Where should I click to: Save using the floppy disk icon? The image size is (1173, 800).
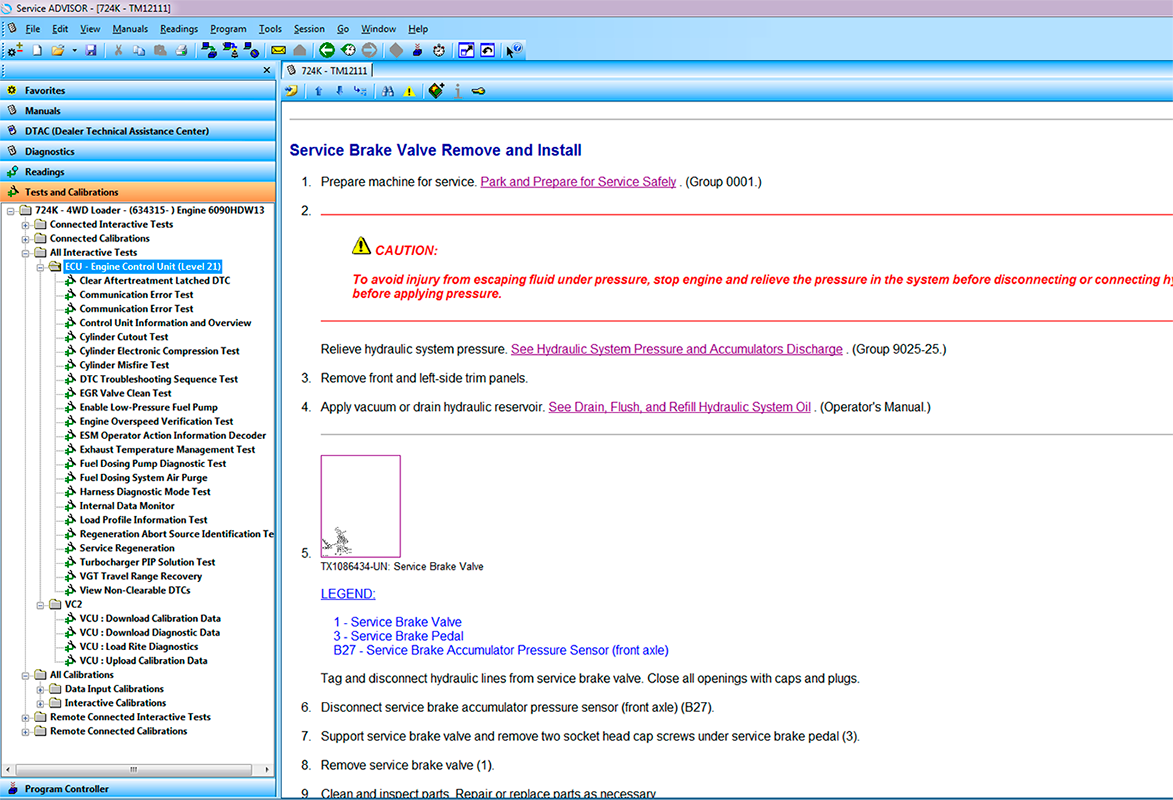click(91, 50)
